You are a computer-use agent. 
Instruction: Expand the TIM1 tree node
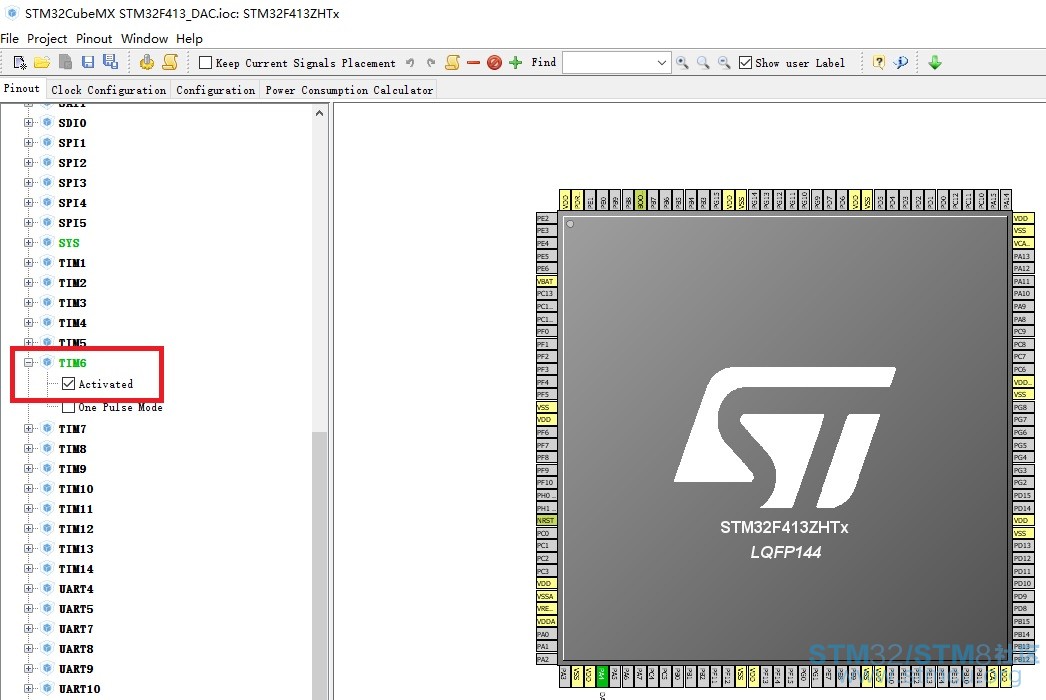click(x=28, y=262)
